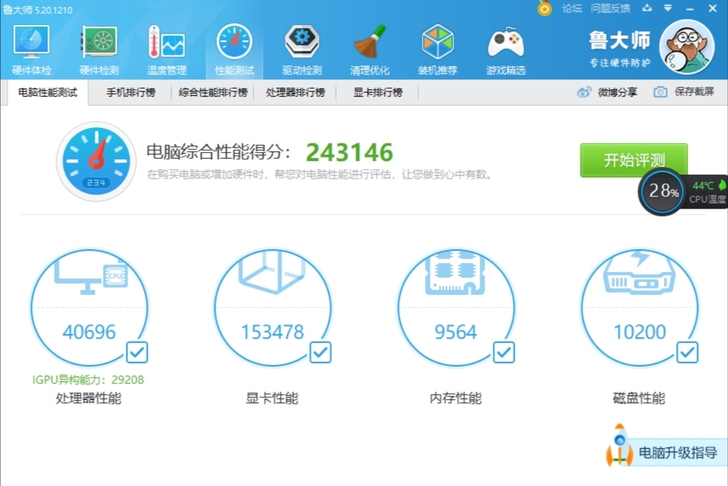Viewport: 728px width, 486px height.
Task: Switch to 综合性能排行榜 tab
Action: (213, 92)
